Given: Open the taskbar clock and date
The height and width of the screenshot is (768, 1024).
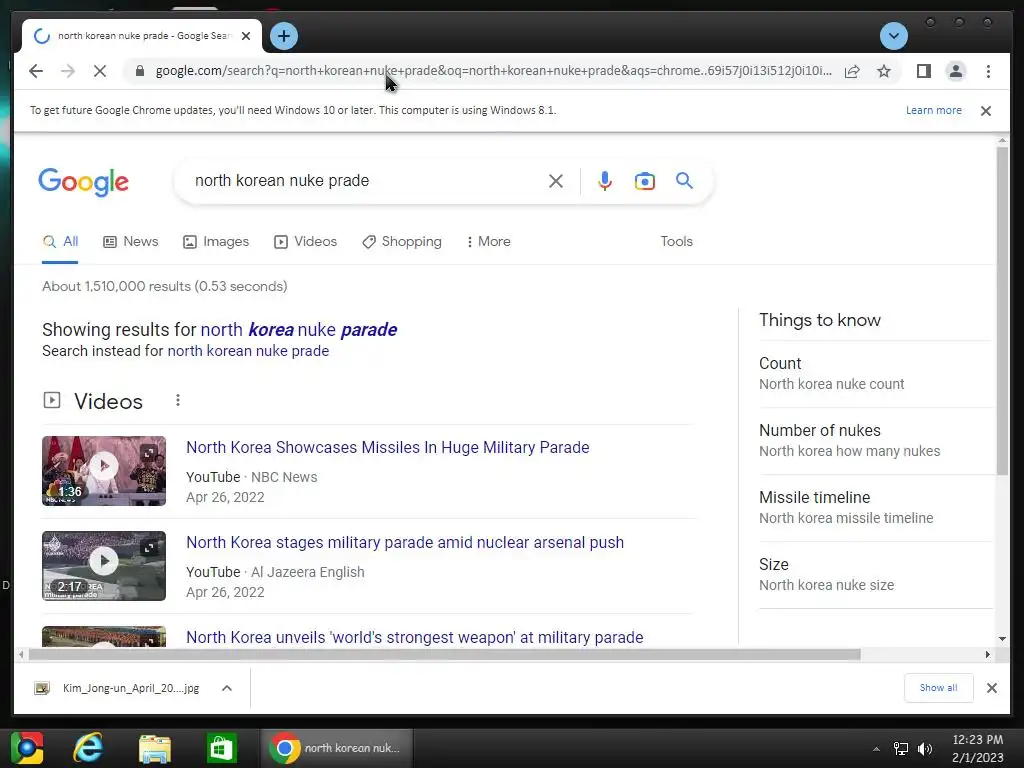Looking at the screenshot, I should coord(978,749).
